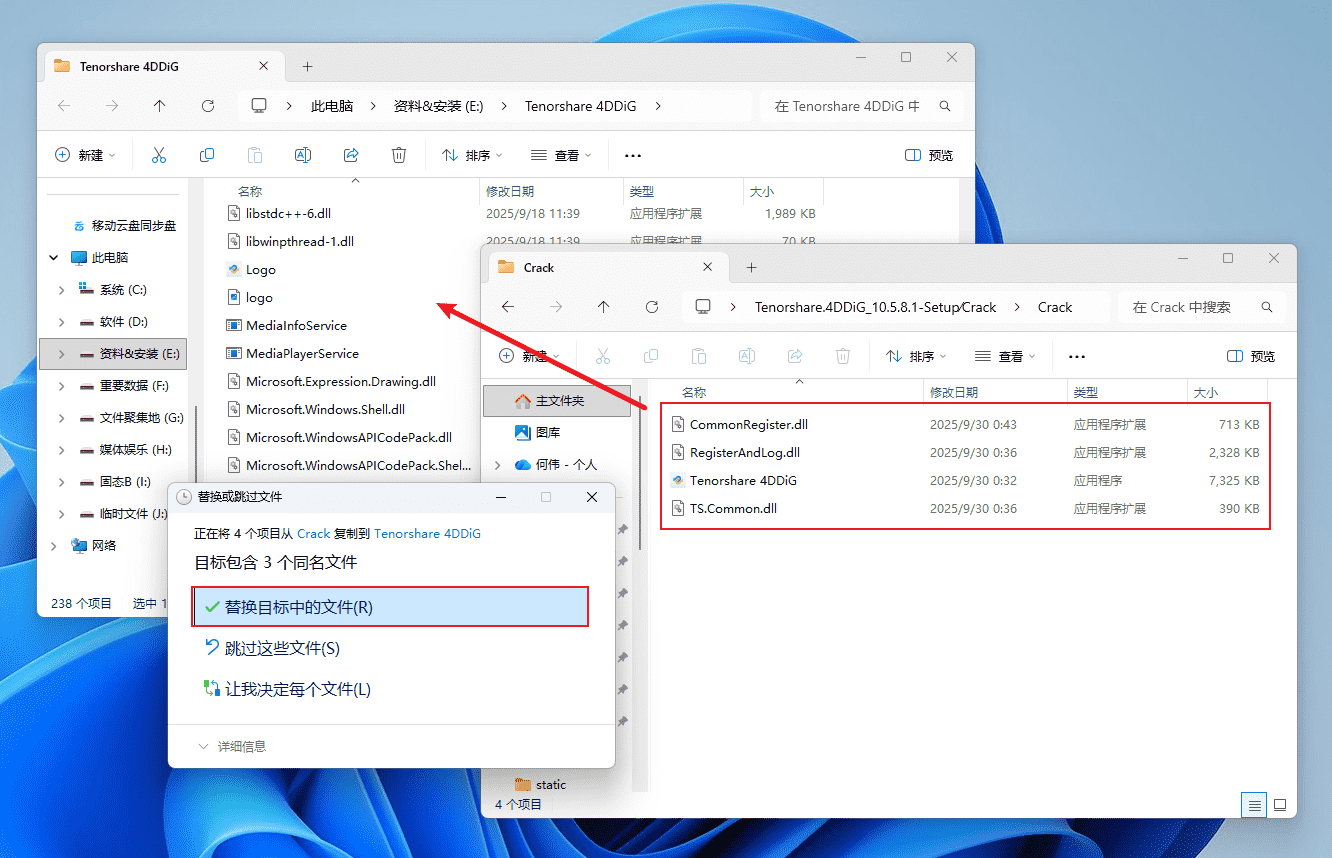1332x858 pixels.
Task: Click the Copy icon in the Tenorshare toolbar
Action: (206, 155)
